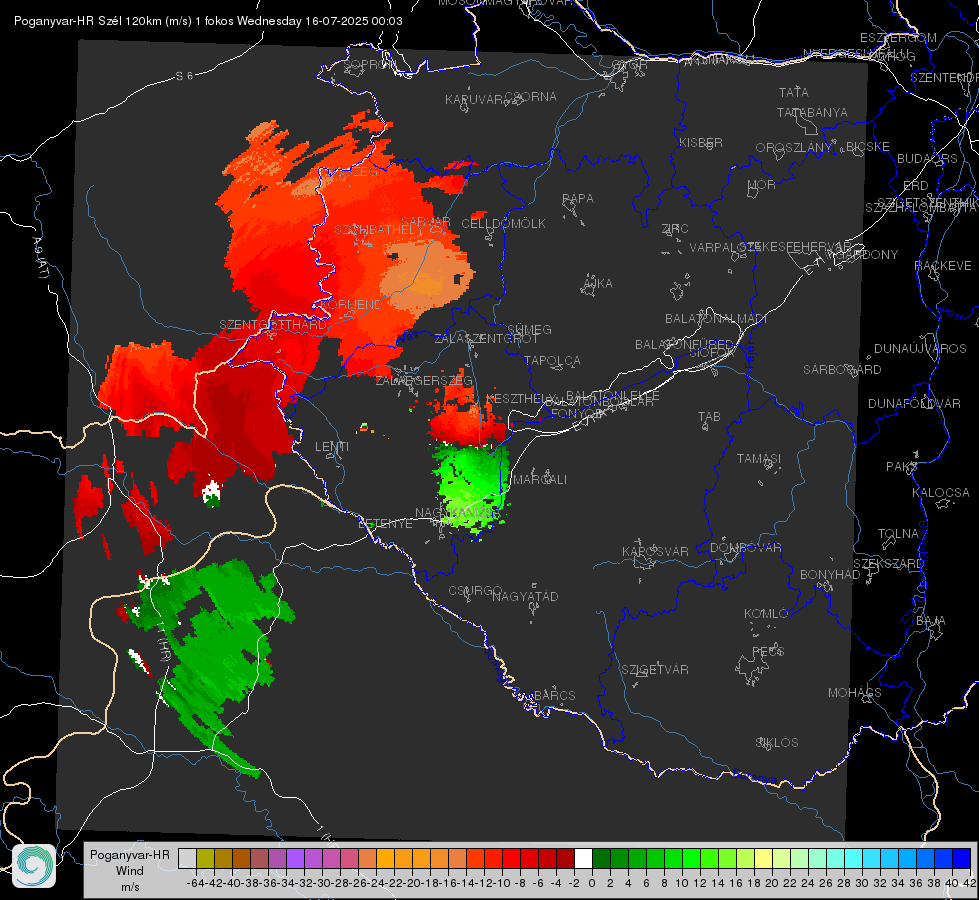Viewport: 979px width, 900px height.
Task: Select the MÓR town label
Action: click(x=762, y=185)
